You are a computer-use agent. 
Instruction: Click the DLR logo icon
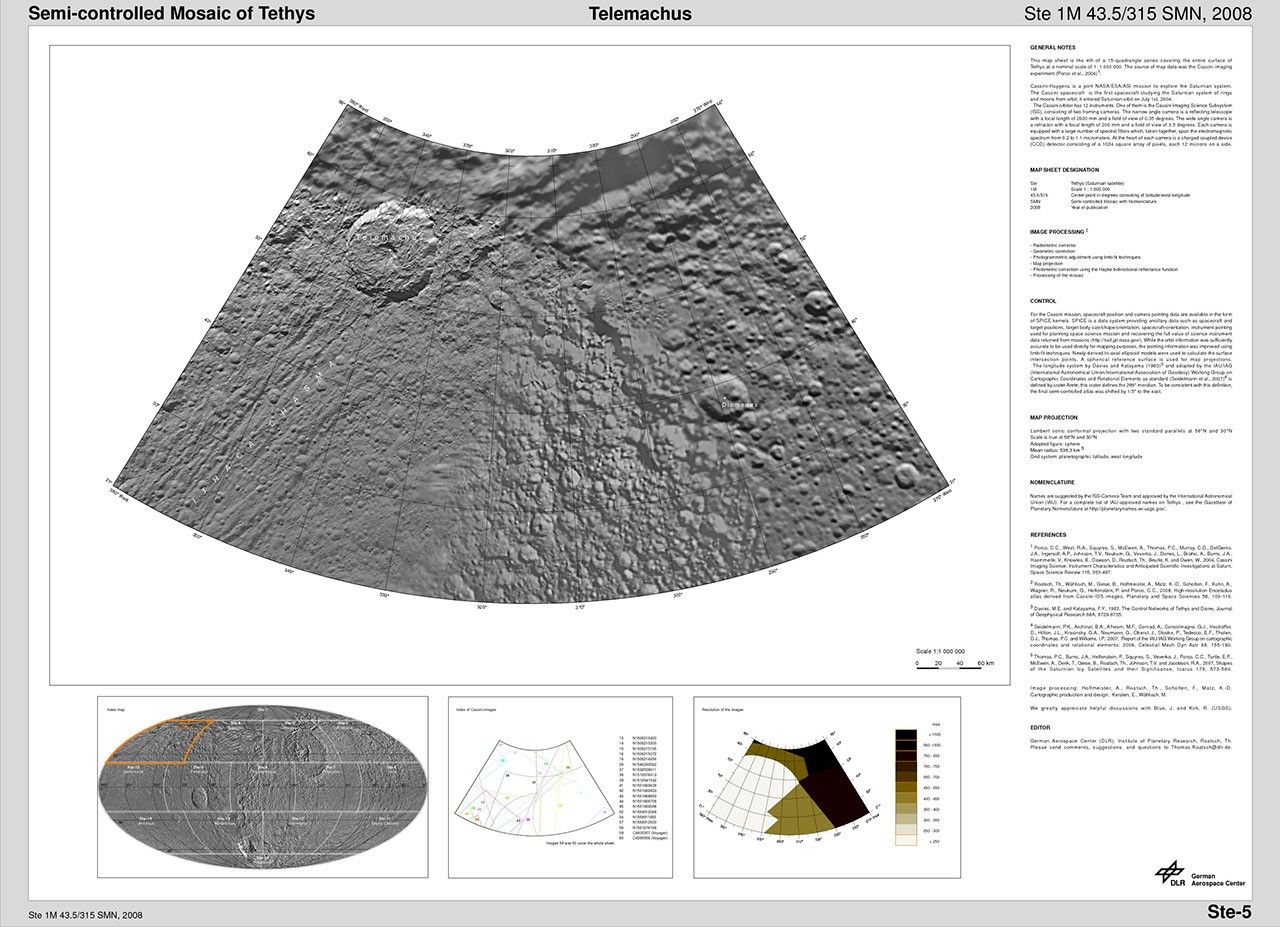click(1170, 873)
